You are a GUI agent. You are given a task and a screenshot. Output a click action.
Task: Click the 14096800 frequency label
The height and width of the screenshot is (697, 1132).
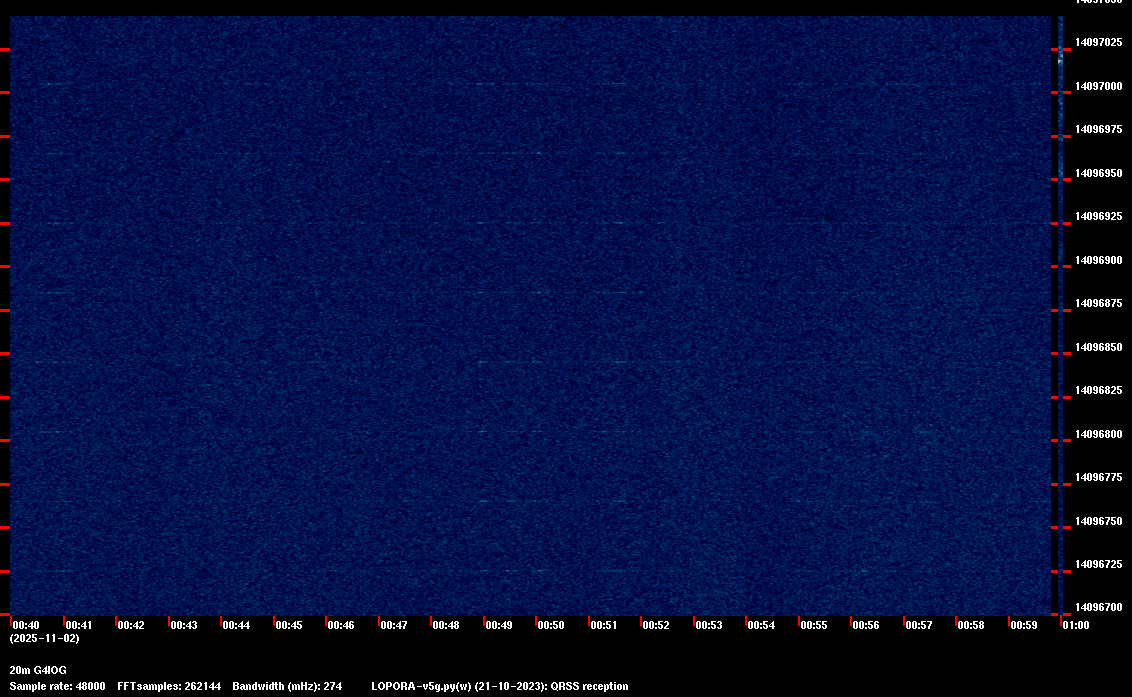coord(1099,434)
